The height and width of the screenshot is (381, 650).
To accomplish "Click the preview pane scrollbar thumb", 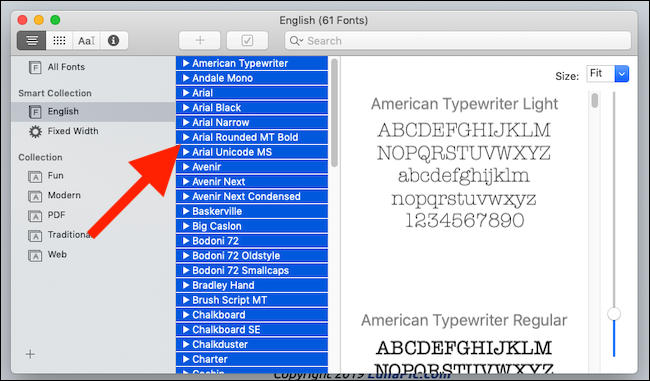I will pos(595,101).
